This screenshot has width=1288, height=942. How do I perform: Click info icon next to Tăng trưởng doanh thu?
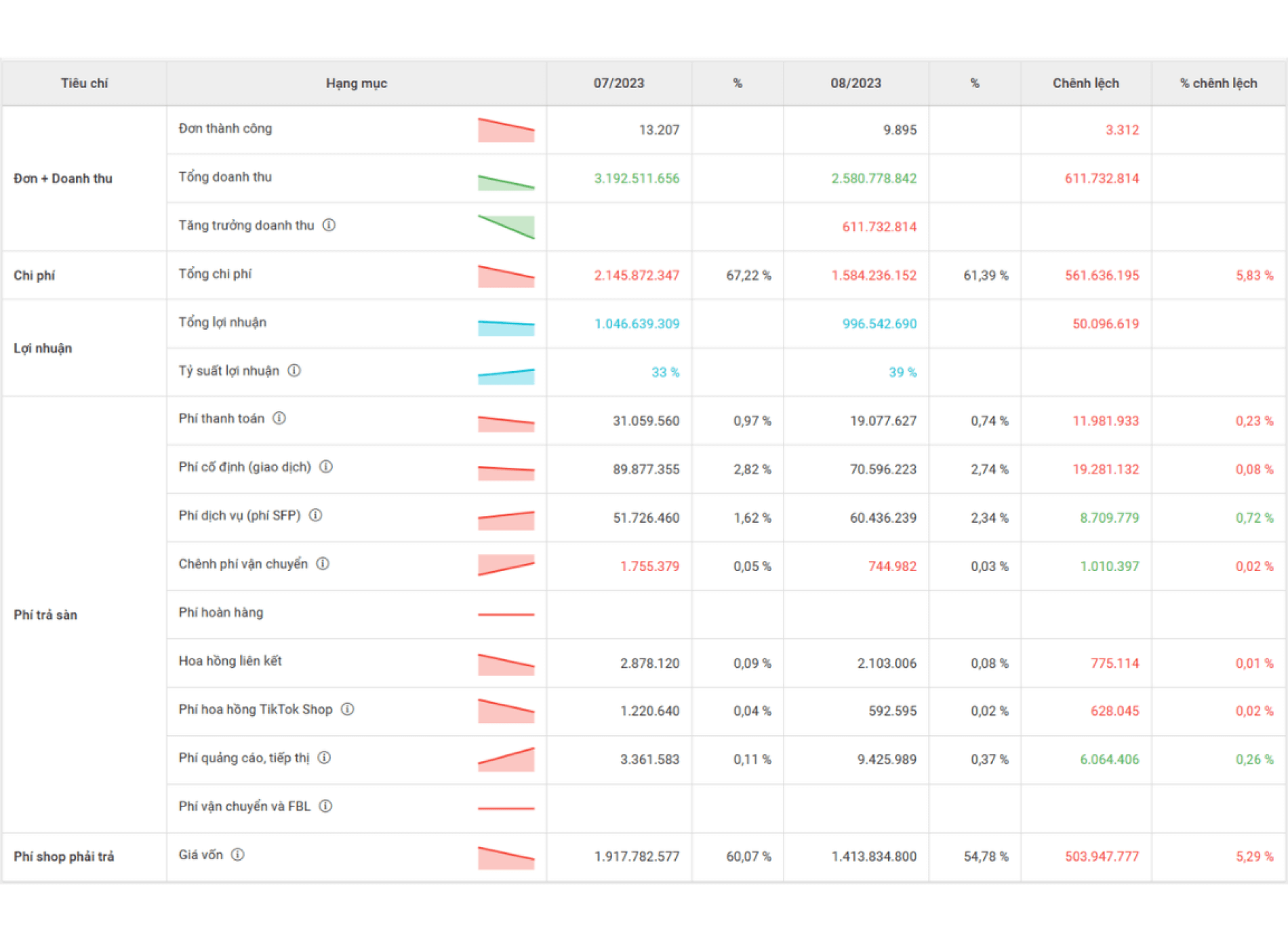click(329, 225)
